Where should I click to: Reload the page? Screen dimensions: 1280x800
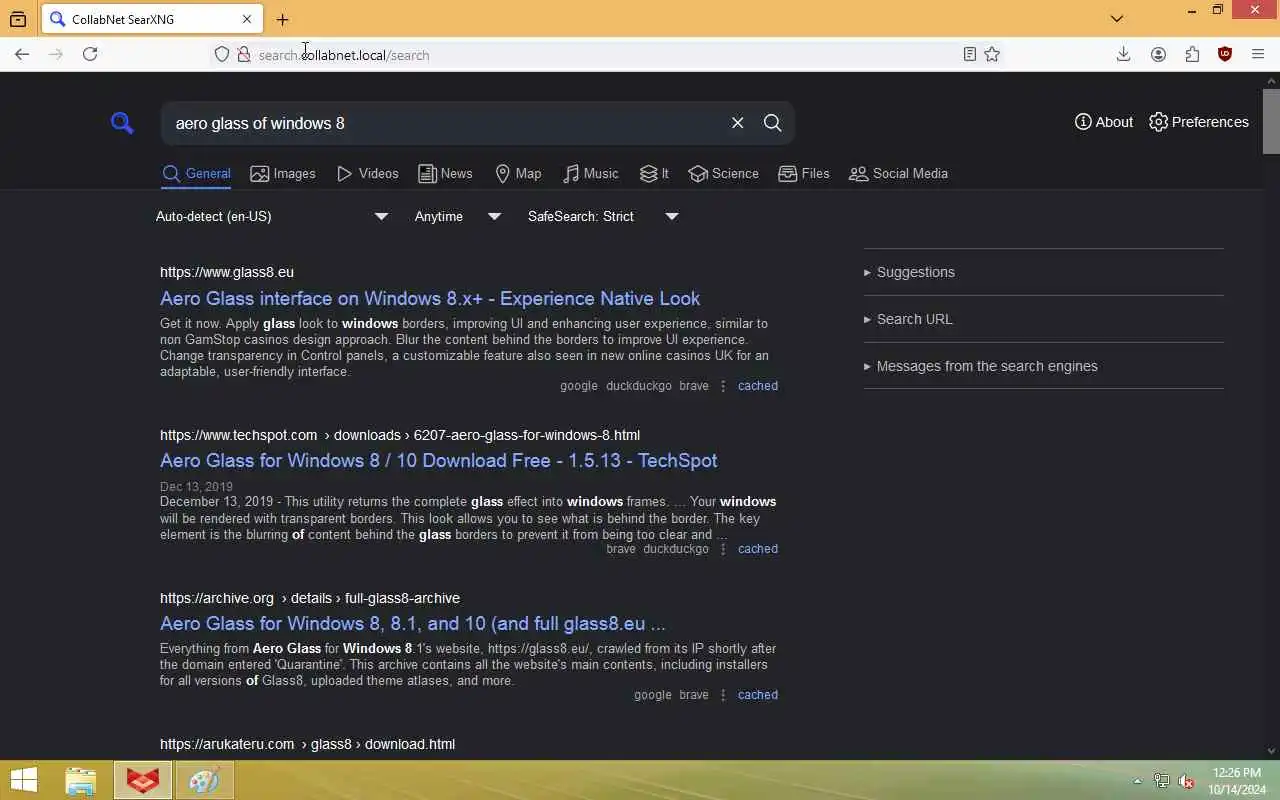(90, 55)
